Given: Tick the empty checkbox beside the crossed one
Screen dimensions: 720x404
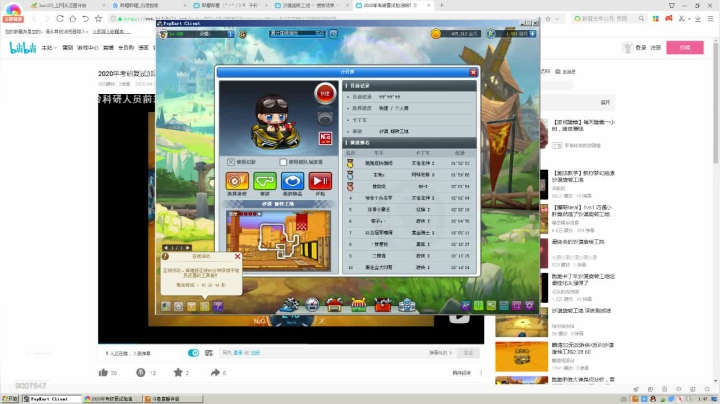Looking at the screenshot, I should (x=283, y=162).
